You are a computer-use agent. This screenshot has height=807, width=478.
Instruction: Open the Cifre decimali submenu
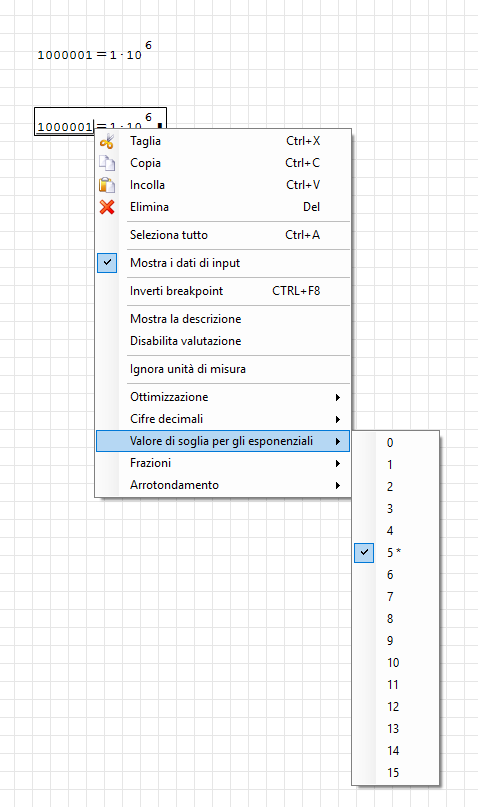(x=223, y=419)
